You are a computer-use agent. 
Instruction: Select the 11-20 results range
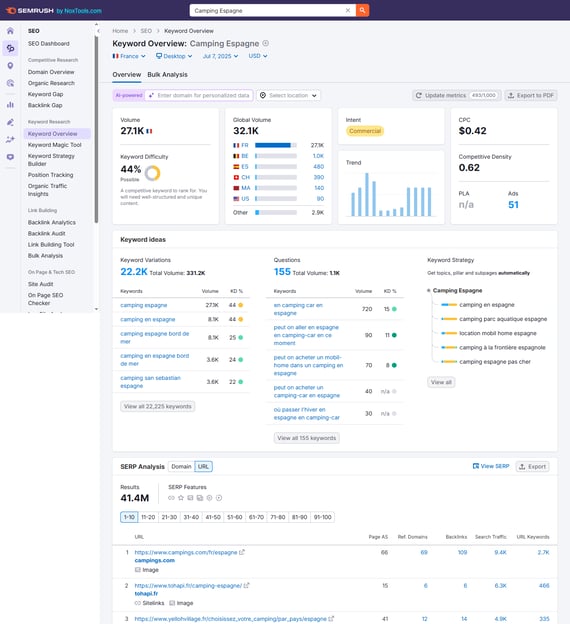148,517
